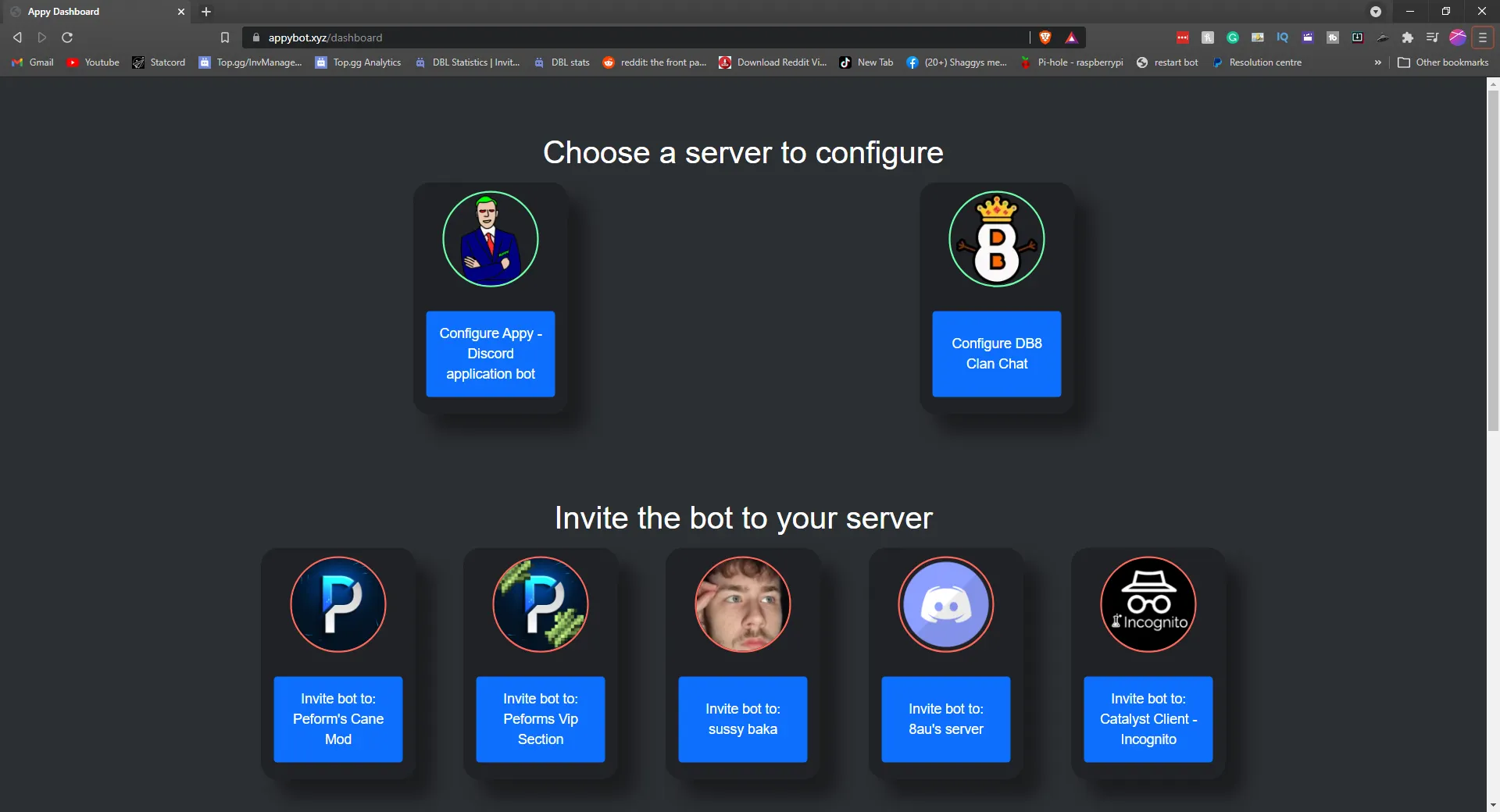The height and width of the screenshot is (812, 1500).
Task: Open the Brave hamburger menu
Action: pos(1482,37)
